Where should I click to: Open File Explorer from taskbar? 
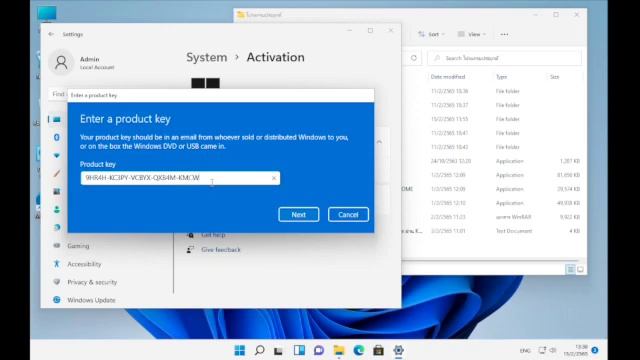[339, 350]
